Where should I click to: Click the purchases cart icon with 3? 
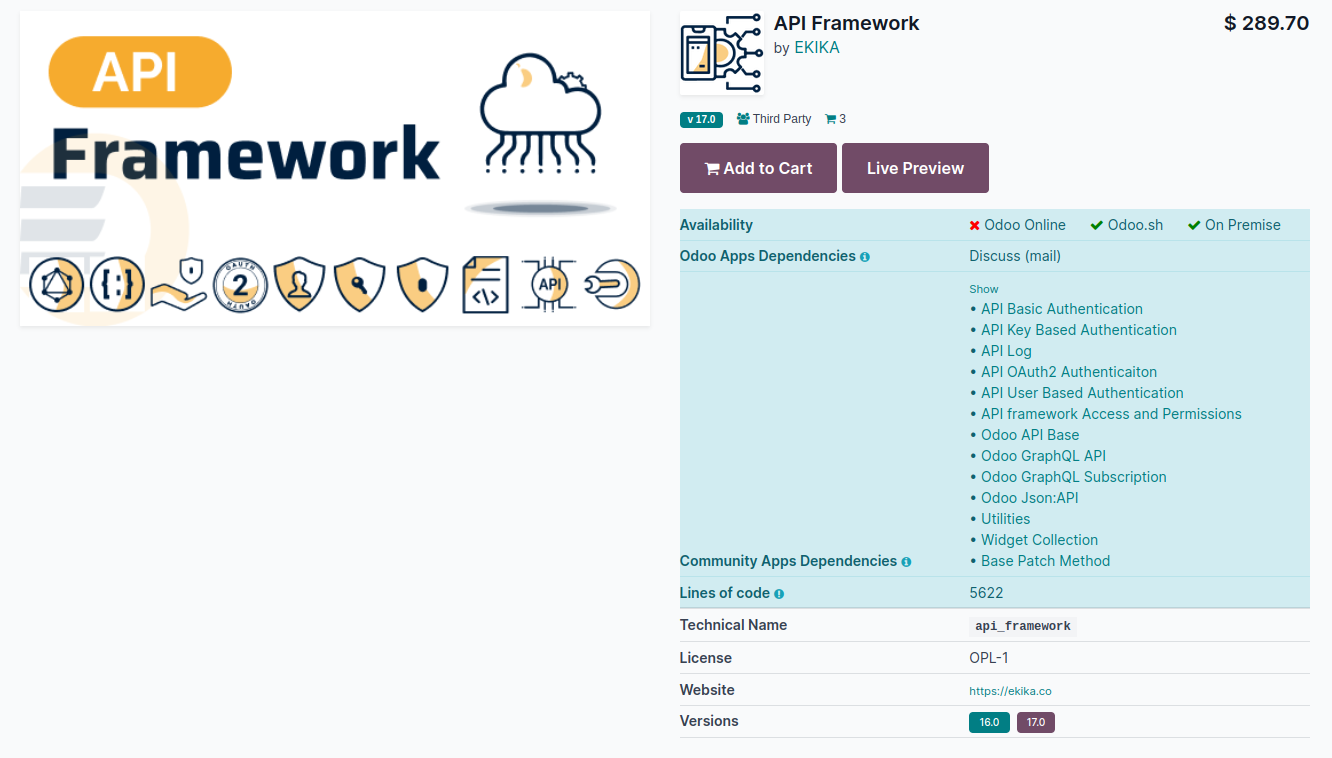point(830,119)
